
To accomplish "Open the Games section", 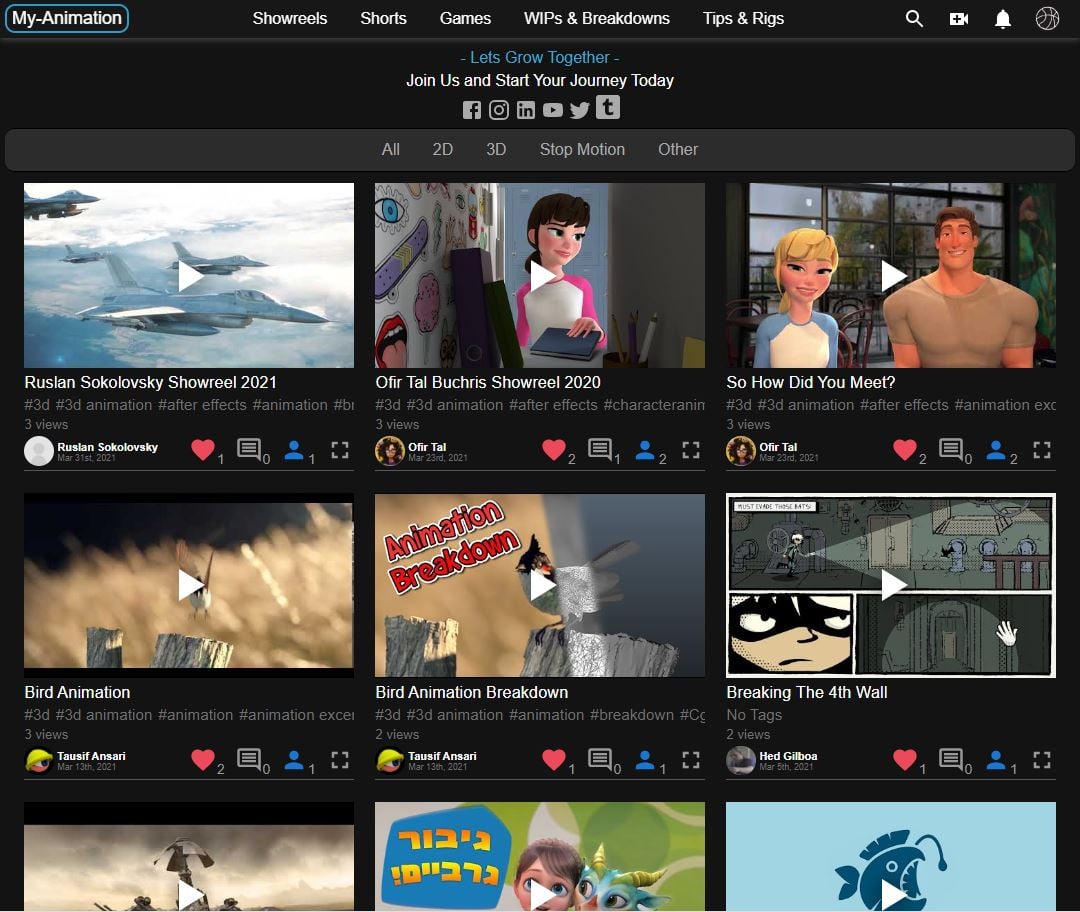I will 466,19.
